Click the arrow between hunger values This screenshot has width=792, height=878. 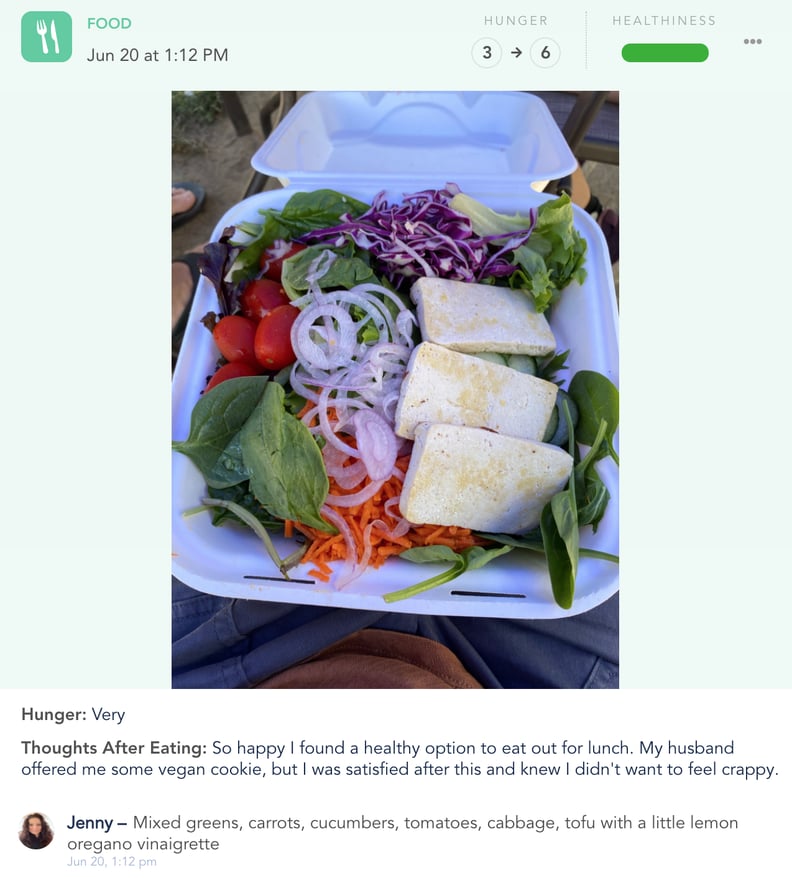pyautogui.click(x=516, y=53)
